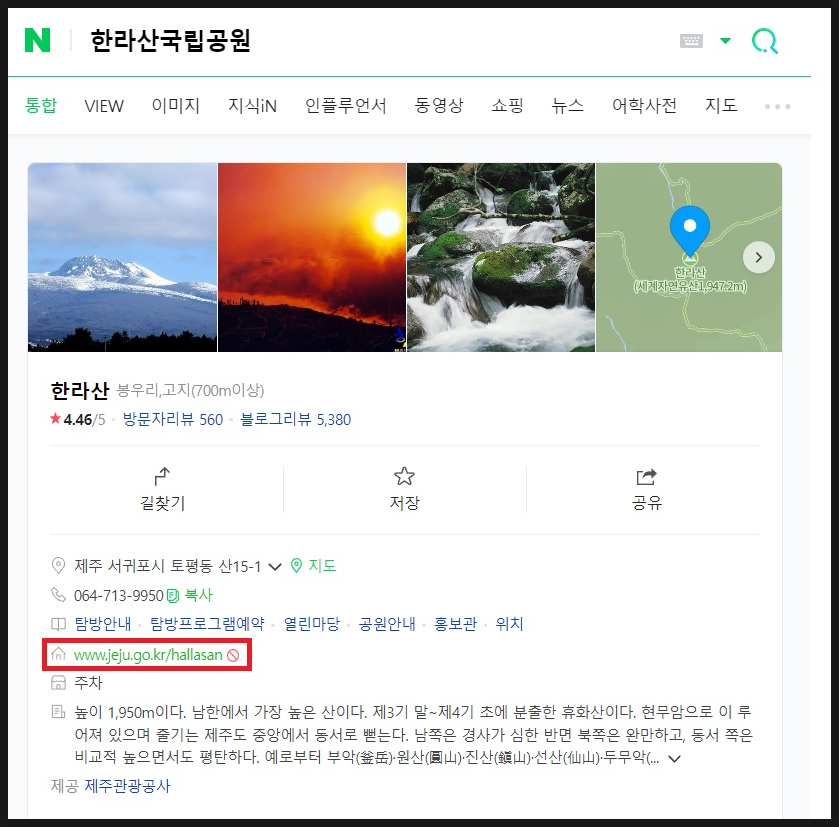Click the 4.46/5 star rating

click(78, 419)
